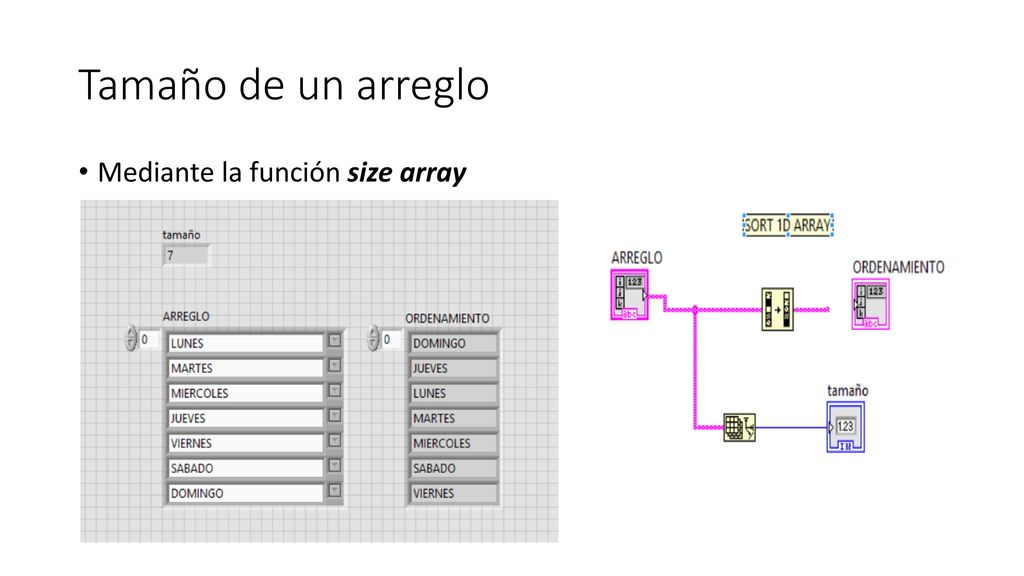Select DOMINGO in the ORDENAMIENTO array
This screenshot has width=1024, height=576.
click(x=453, y=343)
